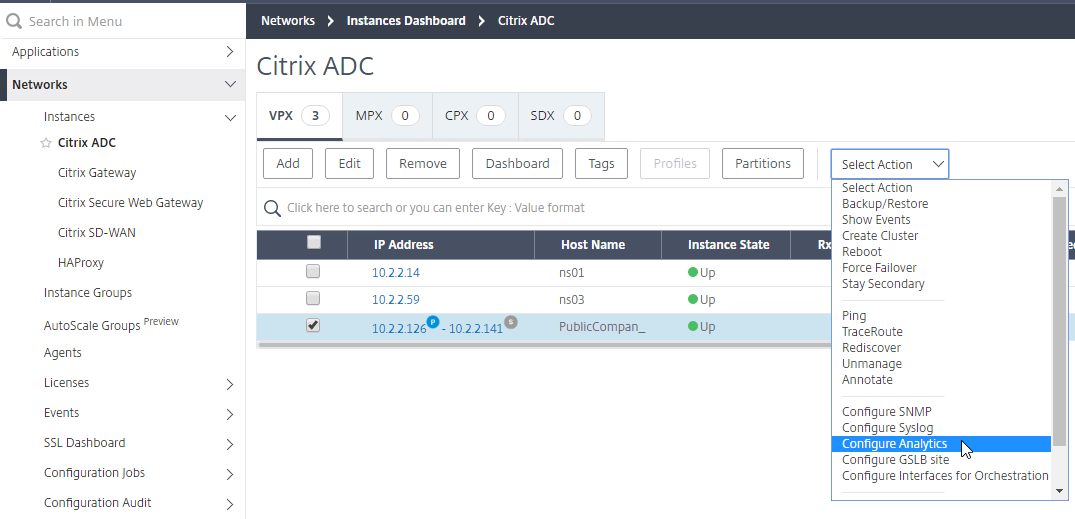Open the Dashboard button
Viewport: 1075px width, 519px height.
click(x=518, y=164)
